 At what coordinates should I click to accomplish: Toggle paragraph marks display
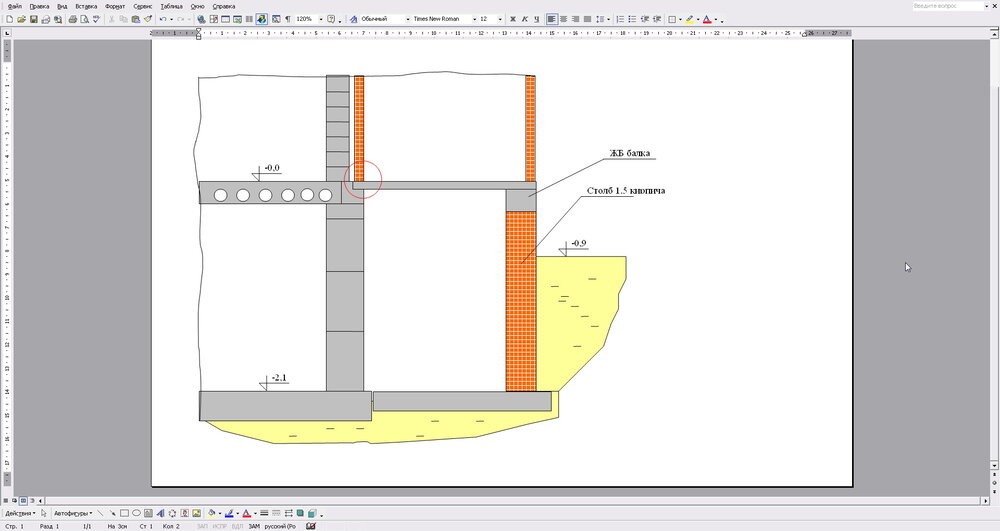coord(288,19)
